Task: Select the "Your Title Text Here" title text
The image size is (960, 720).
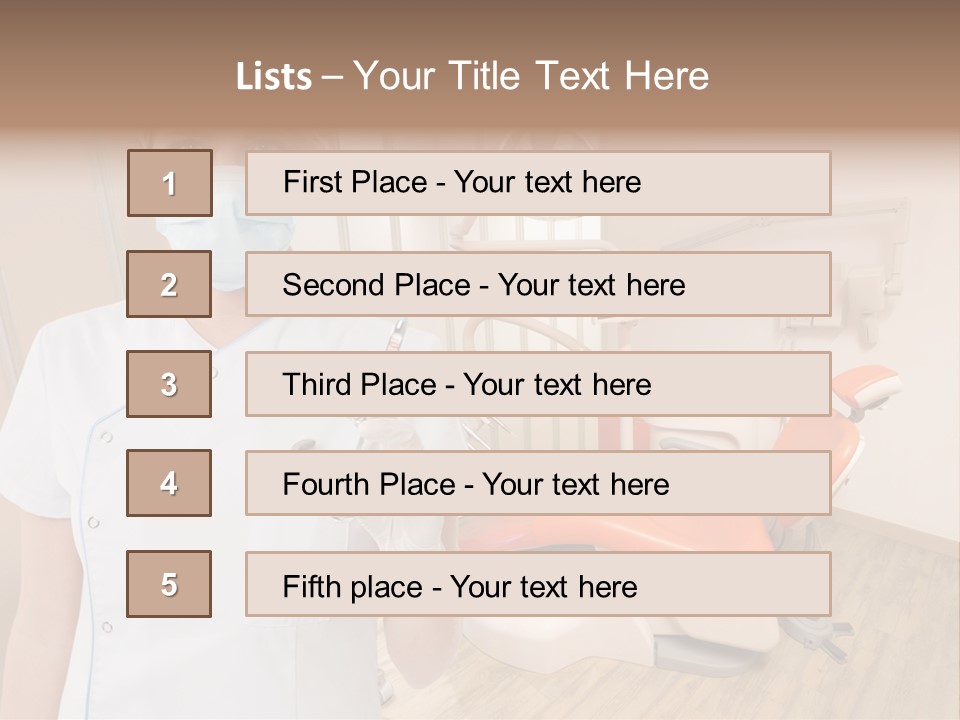Action: tap(531, 76)
